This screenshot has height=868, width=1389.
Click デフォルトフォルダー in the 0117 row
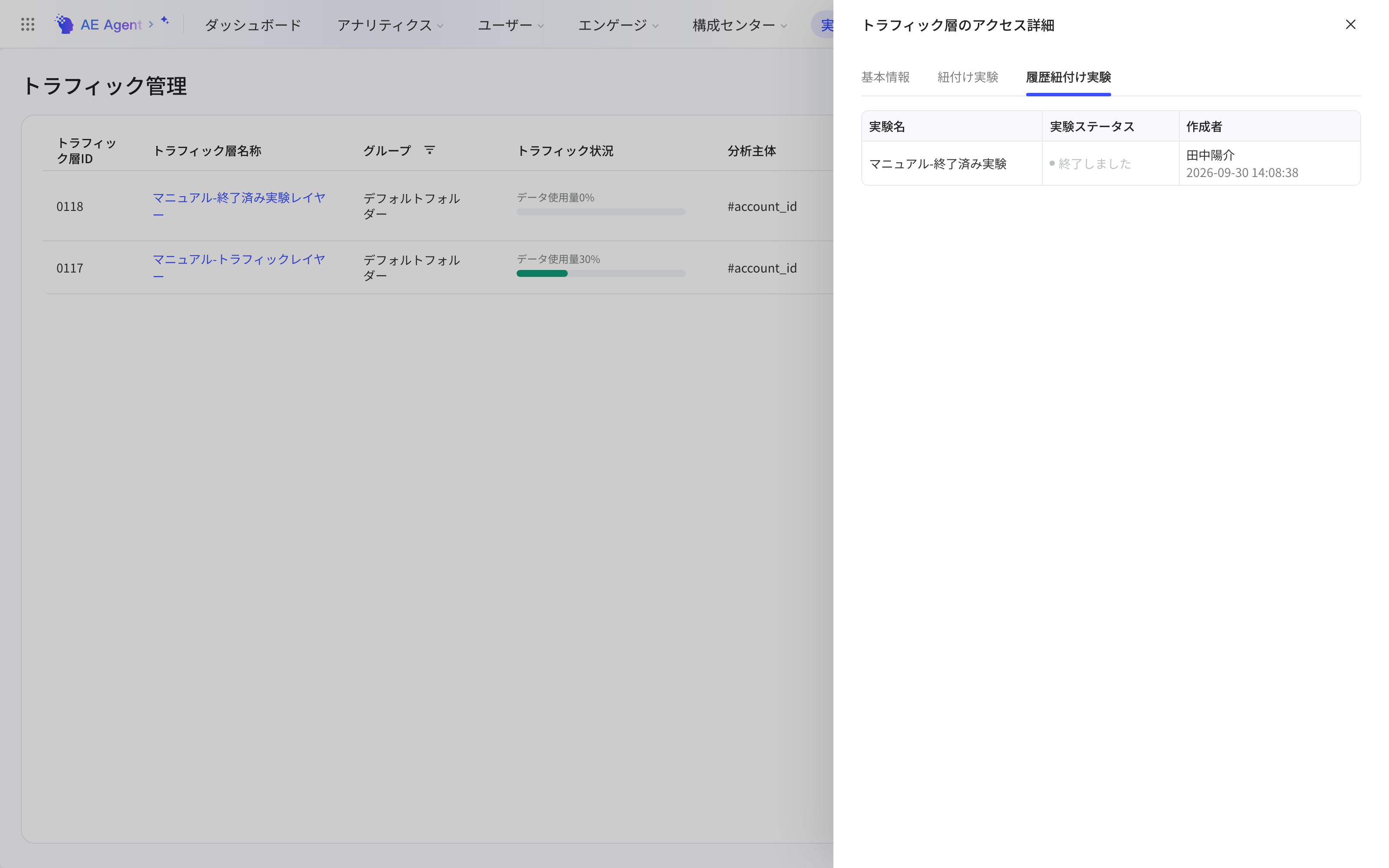[411, 267]
